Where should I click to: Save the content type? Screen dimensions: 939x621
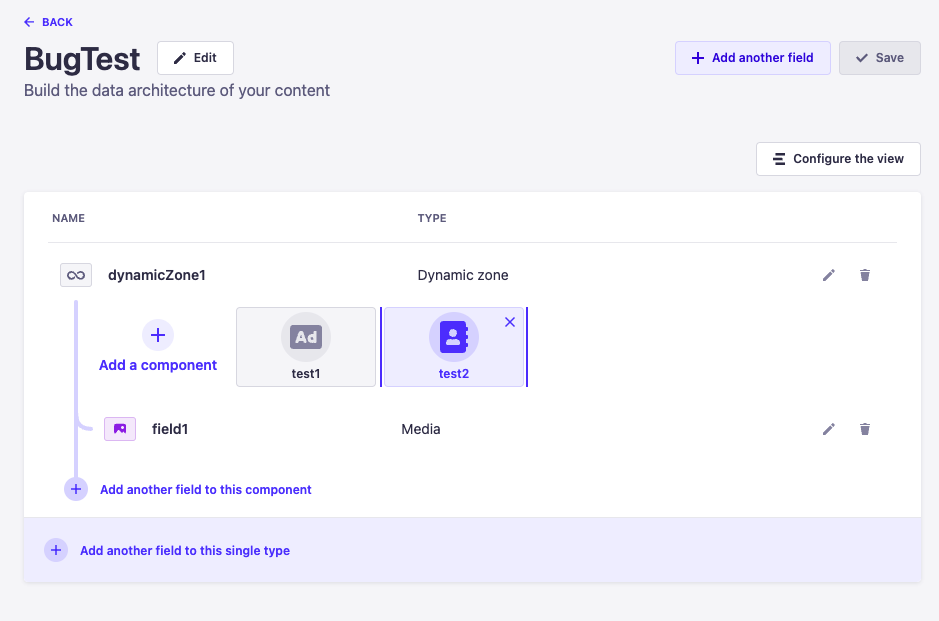tap(880, 58)
